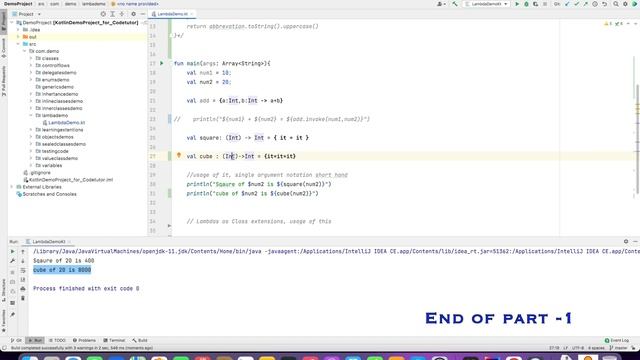Screen dimensions: 640x360
Task: Expand the code fold arrow near the Lambdas comment
Action: pos(169,225)
